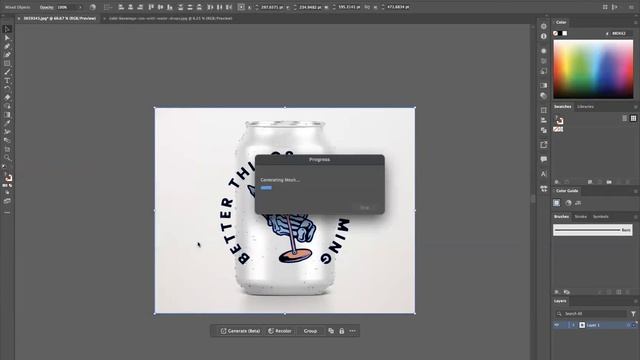Select the None fill icon in Color panel
640x360 pixels.
point(556,33)
